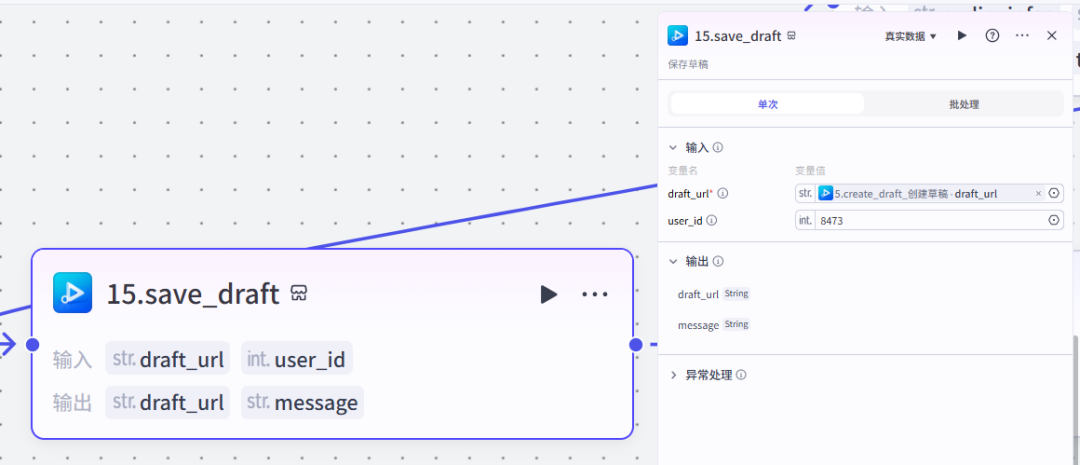This screenshot has height=465, width=1080.
Task: Click the int. type label of user_id field
Action: (805, 220)
